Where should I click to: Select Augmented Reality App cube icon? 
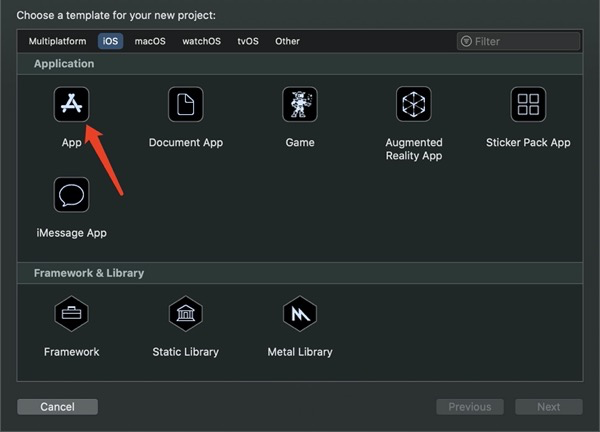(x=414, y=104)
